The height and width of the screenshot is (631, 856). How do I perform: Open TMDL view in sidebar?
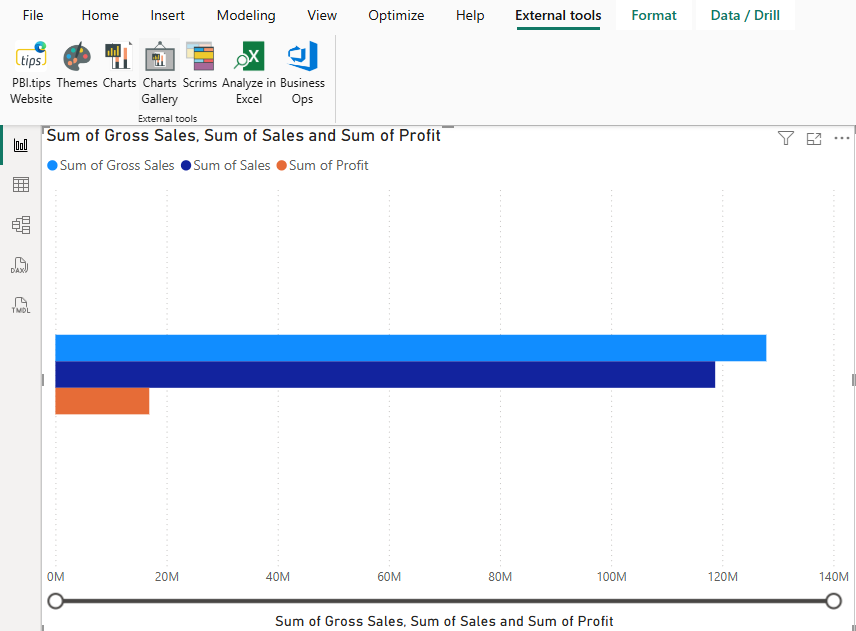(x=21, y=305)
